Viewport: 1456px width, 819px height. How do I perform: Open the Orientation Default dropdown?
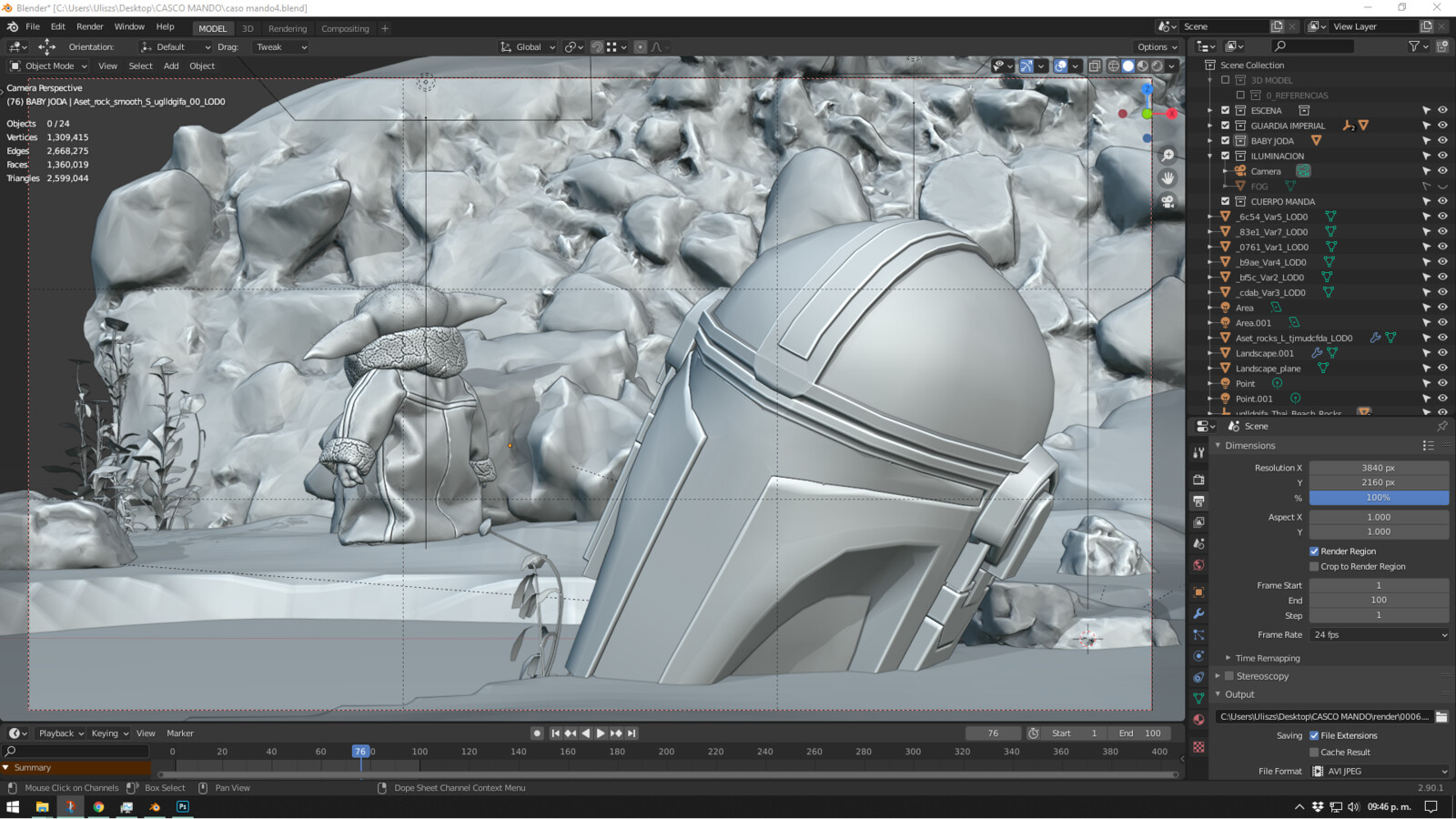click(x=176, y=47)
